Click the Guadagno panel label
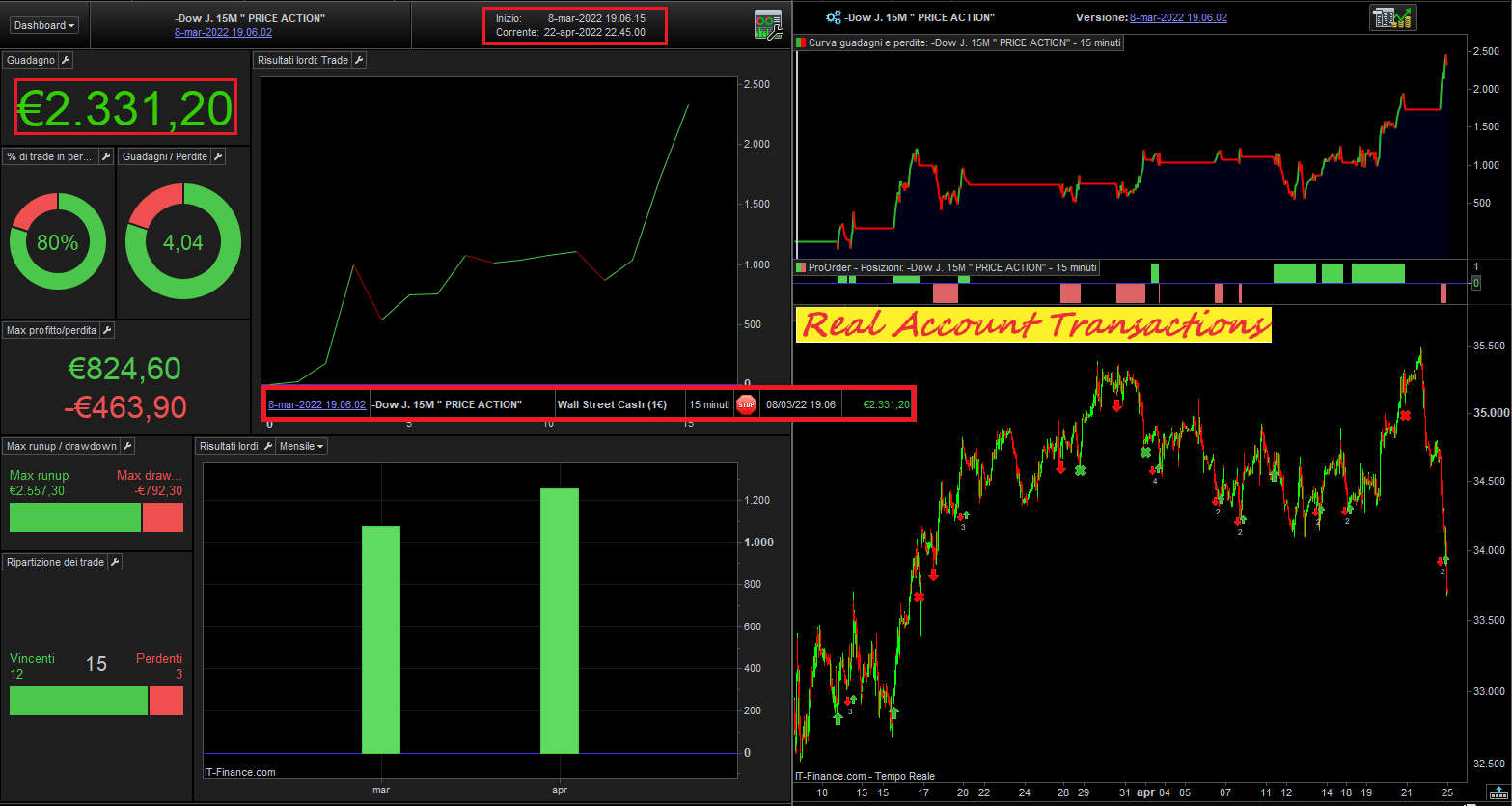Viewport: 1512px width, 806px height. click(x=31, y=60)
